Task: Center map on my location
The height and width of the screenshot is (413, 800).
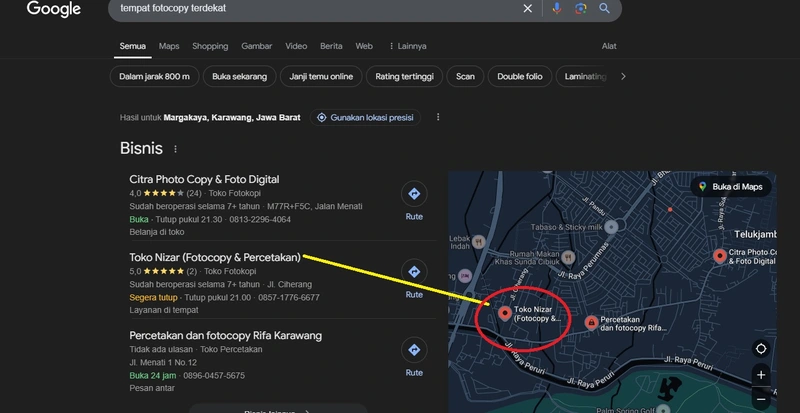Action: tap(761, 349)
